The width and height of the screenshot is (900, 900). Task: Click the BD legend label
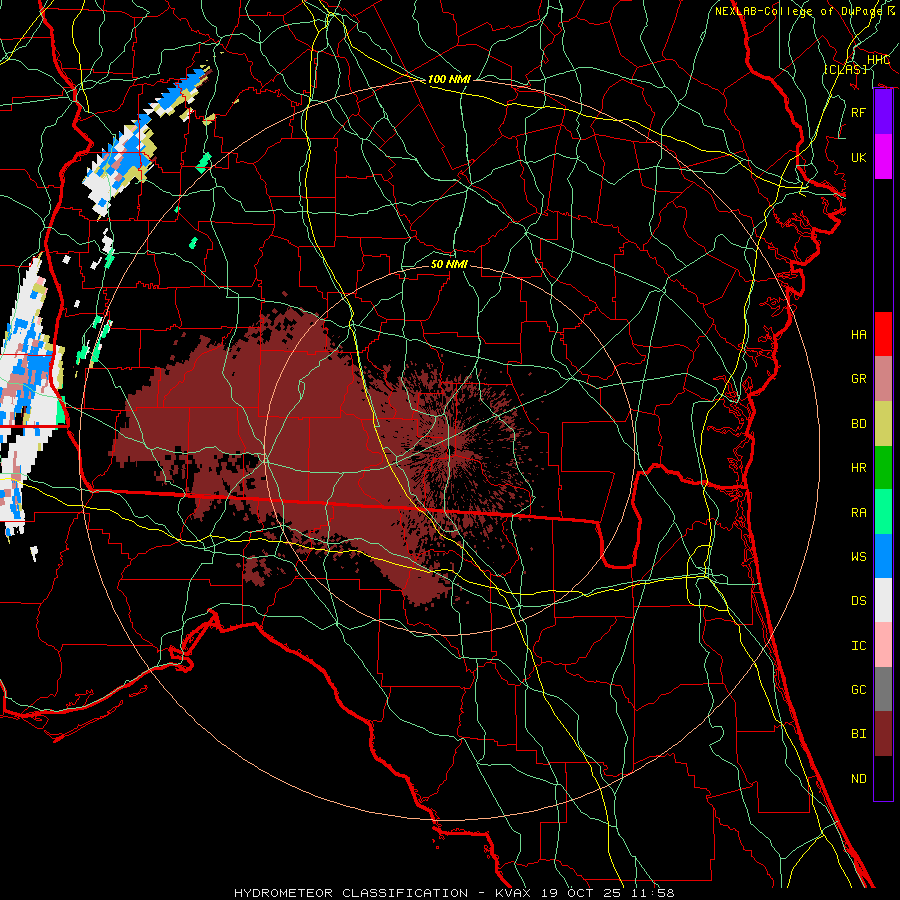point(858,424)
